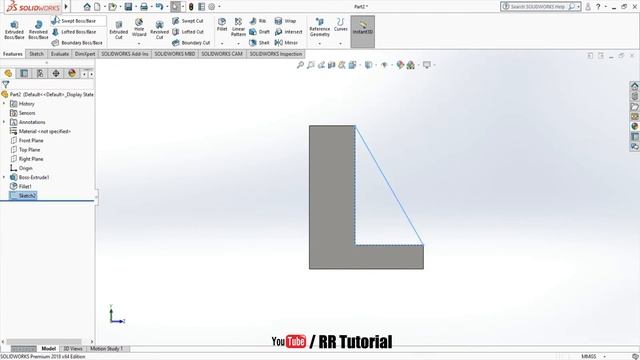640x360 pixels.
Task: Select the Wrap tool
Action: click(x=285, y=21)
